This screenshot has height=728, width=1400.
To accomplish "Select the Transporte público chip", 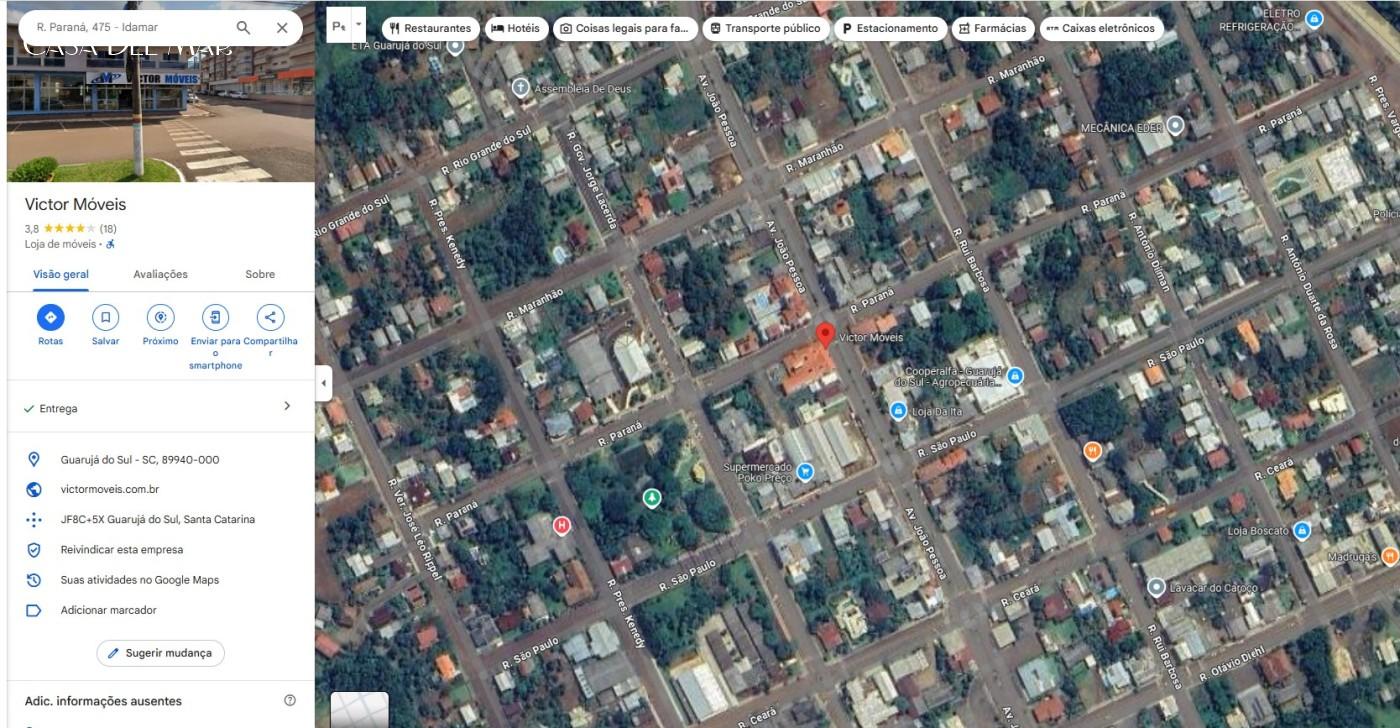I will [x=766, y=28].
